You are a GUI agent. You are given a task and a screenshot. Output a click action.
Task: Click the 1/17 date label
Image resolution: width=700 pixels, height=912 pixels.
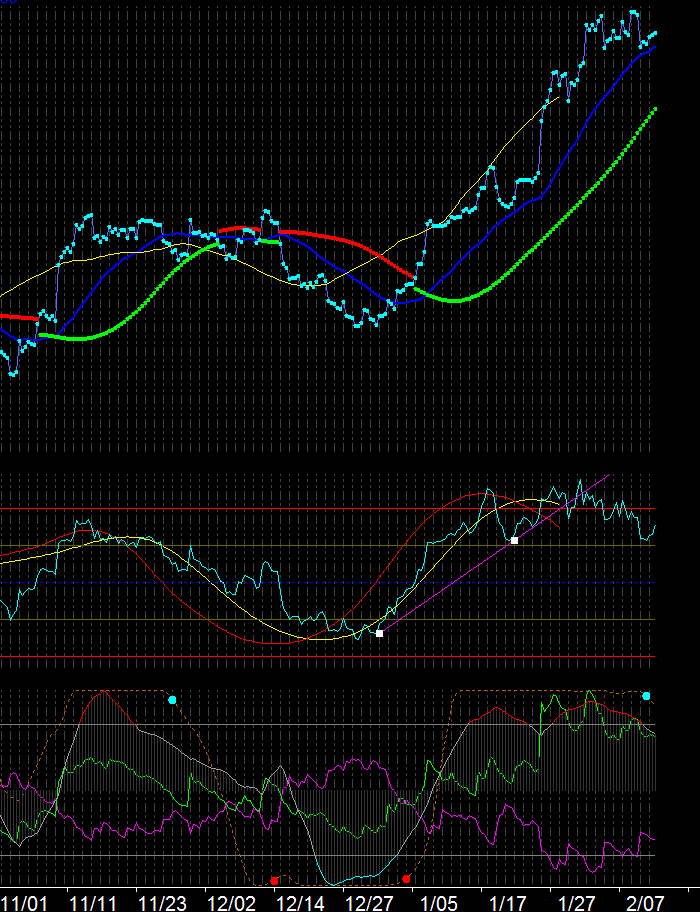(x=508, y=903)
